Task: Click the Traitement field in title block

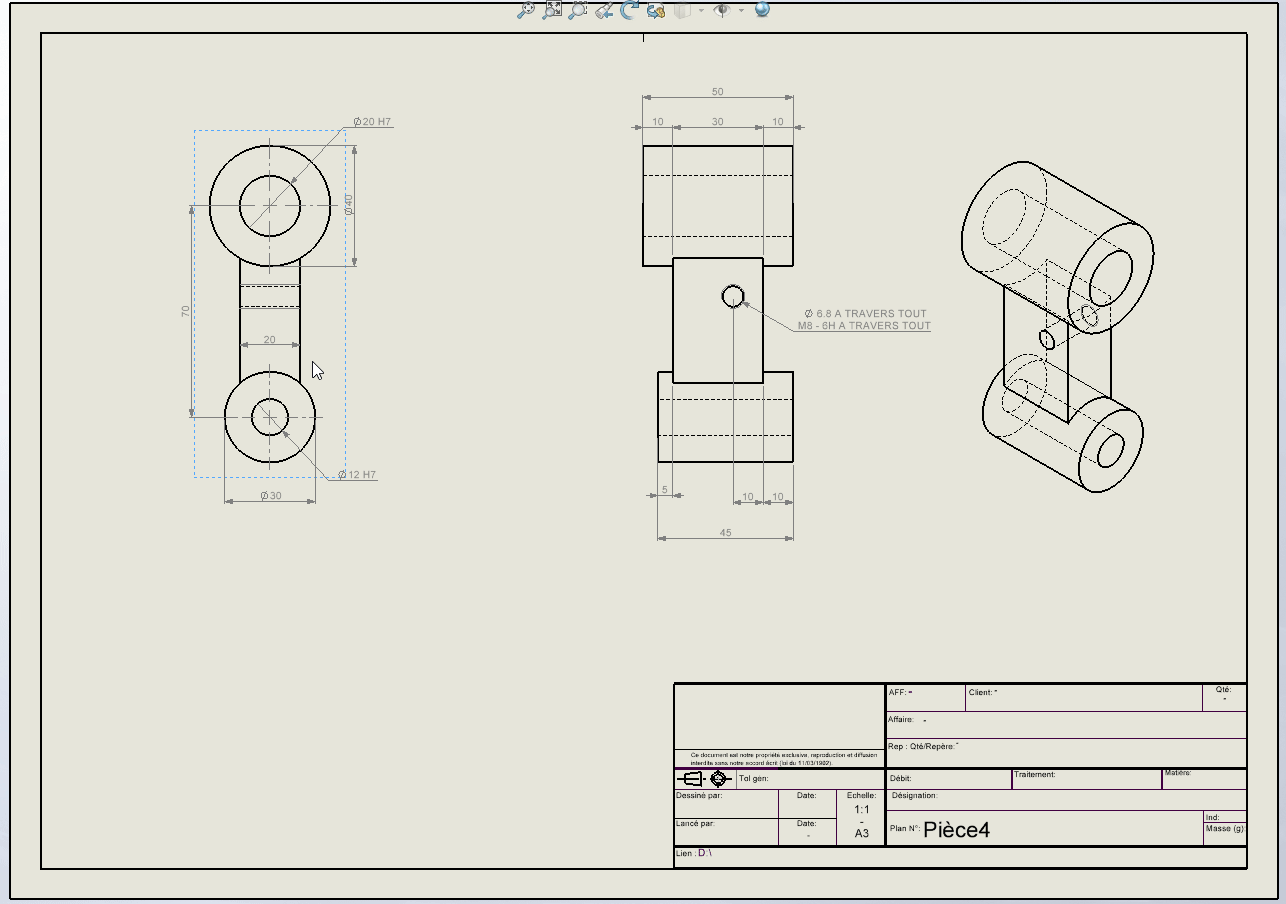Action: coord(1086,779)
